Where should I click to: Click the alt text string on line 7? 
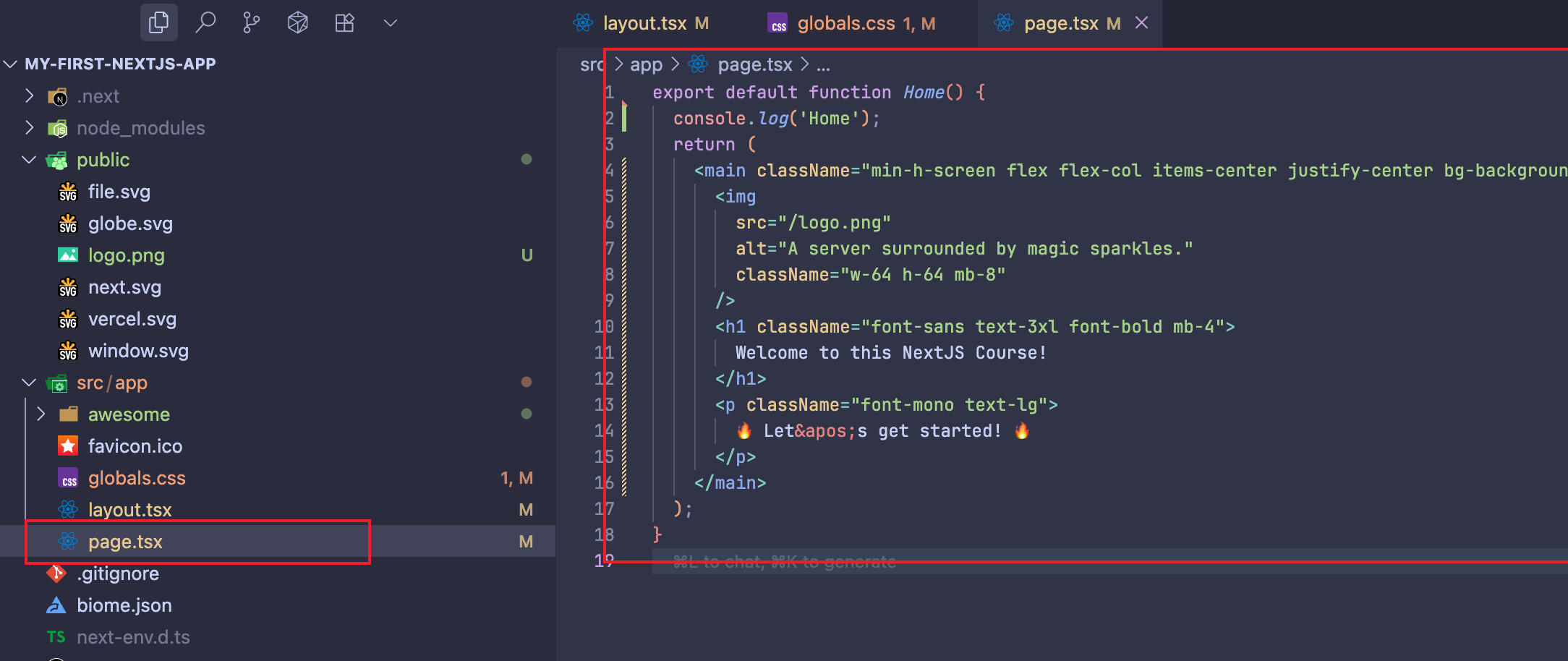pyautogui.click(x=985, y=249)
